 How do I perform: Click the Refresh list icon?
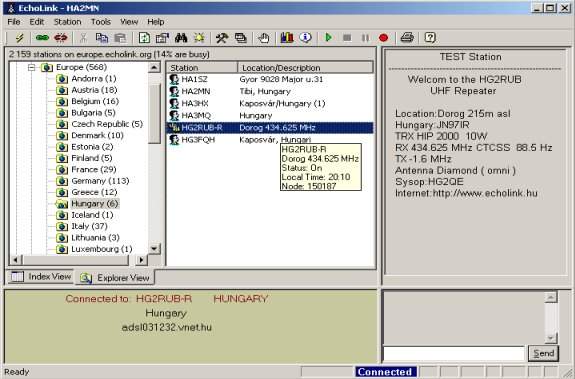click(x=144, y=37)
